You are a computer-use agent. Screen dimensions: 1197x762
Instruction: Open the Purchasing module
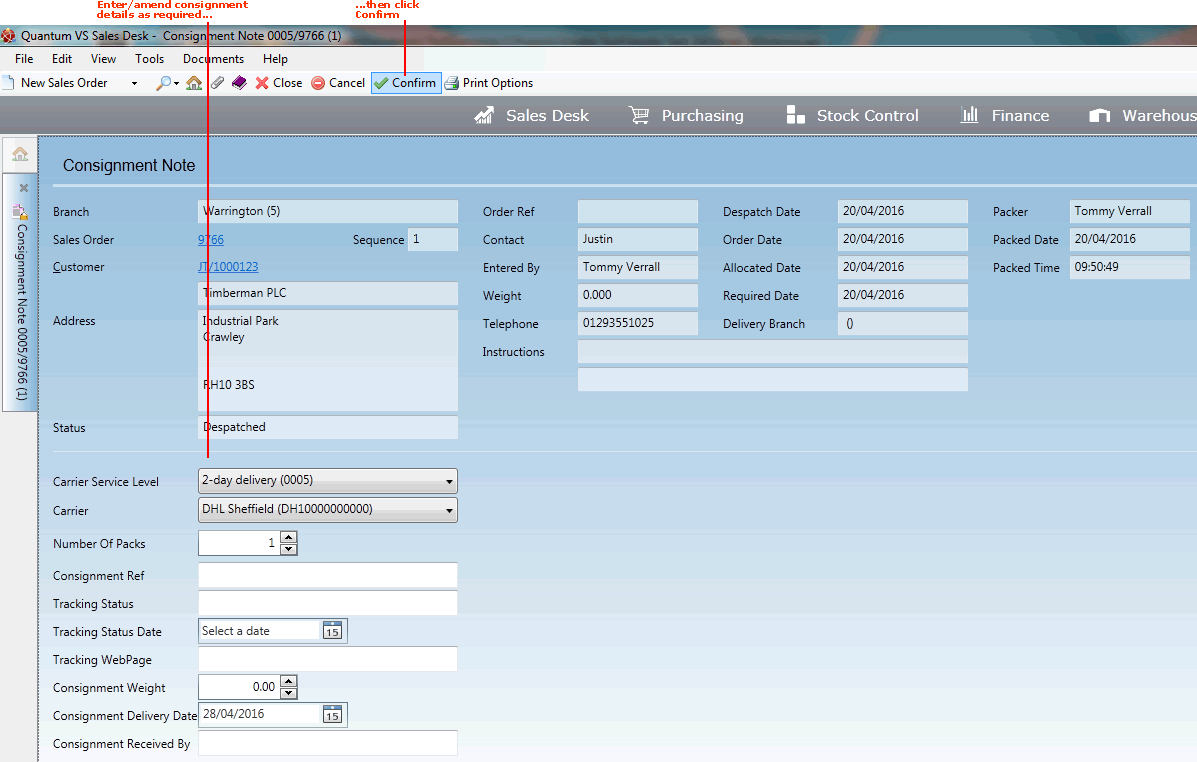[686, 115]
